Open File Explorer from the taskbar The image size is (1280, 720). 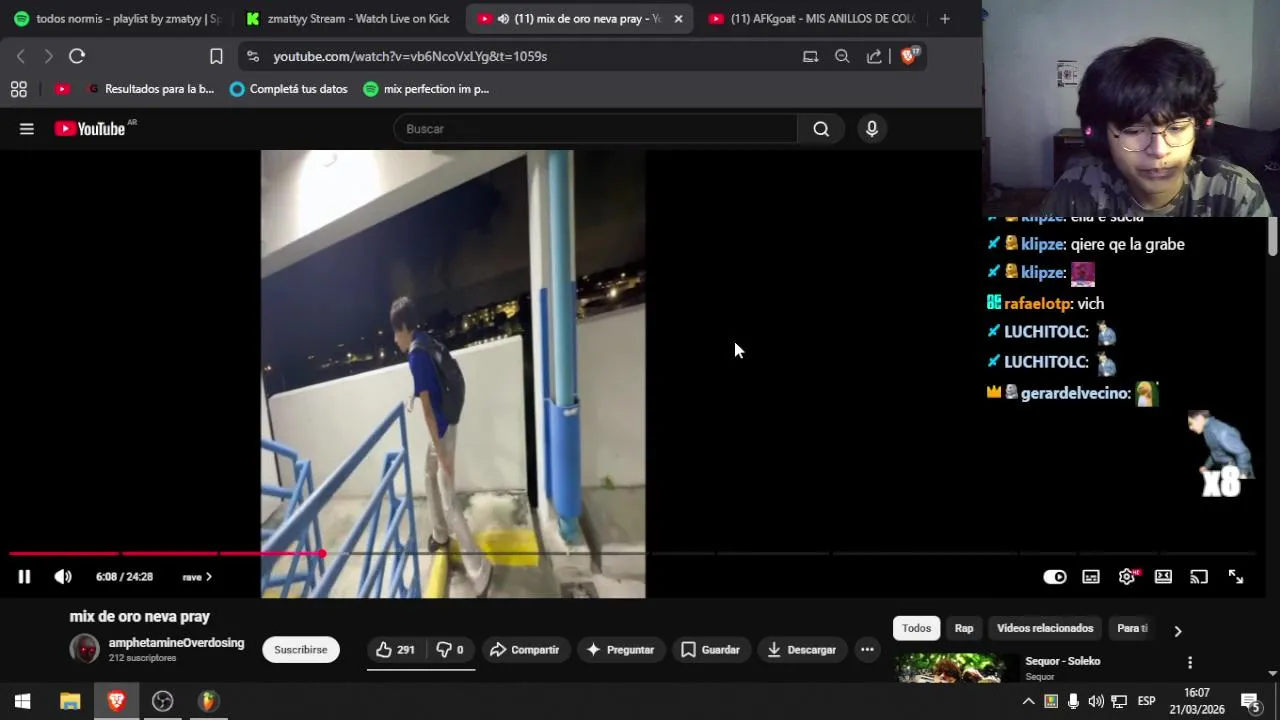pos(70,701)
